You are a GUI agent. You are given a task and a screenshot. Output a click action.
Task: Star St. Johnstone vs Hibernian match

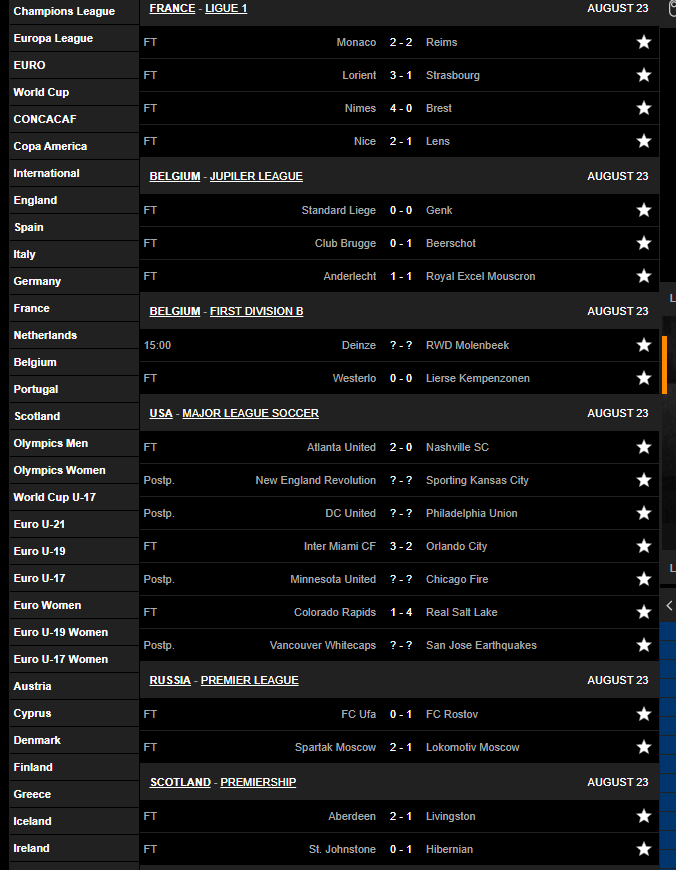tap(644, 849)
